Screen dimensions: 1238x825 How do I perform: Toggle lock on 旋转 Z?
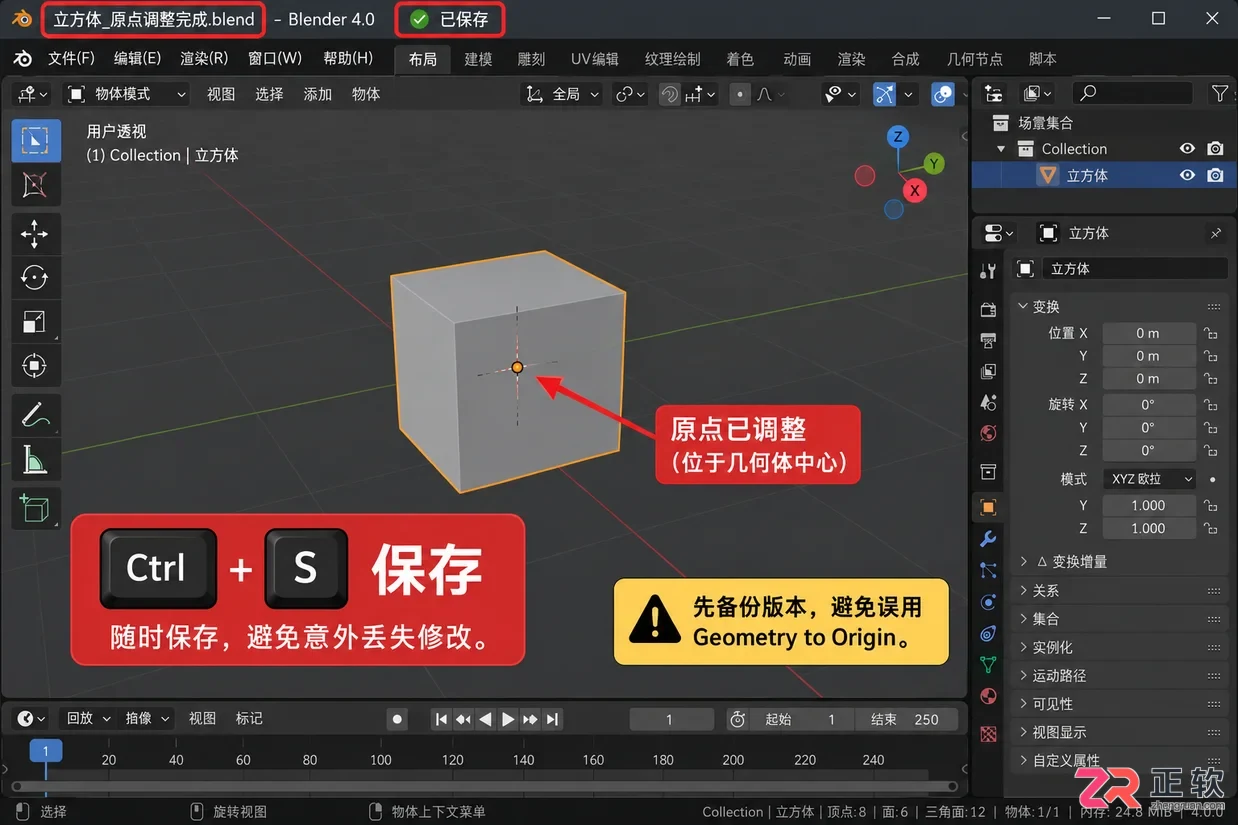pos(1211,451)
